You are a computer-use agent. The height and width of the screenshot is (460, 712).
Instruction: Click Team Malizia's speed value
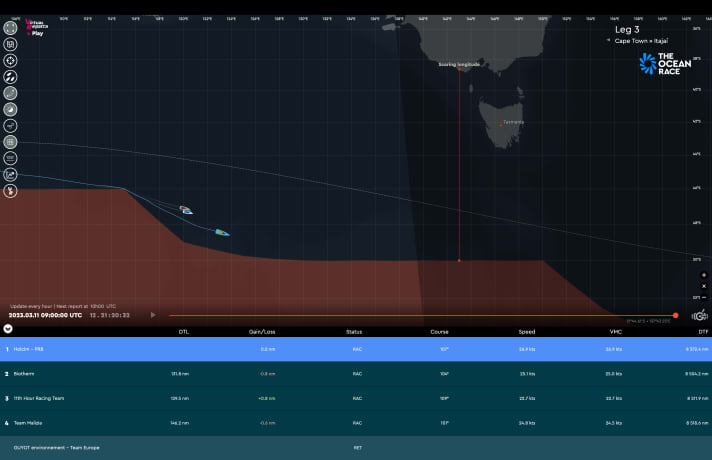(527, 423)
